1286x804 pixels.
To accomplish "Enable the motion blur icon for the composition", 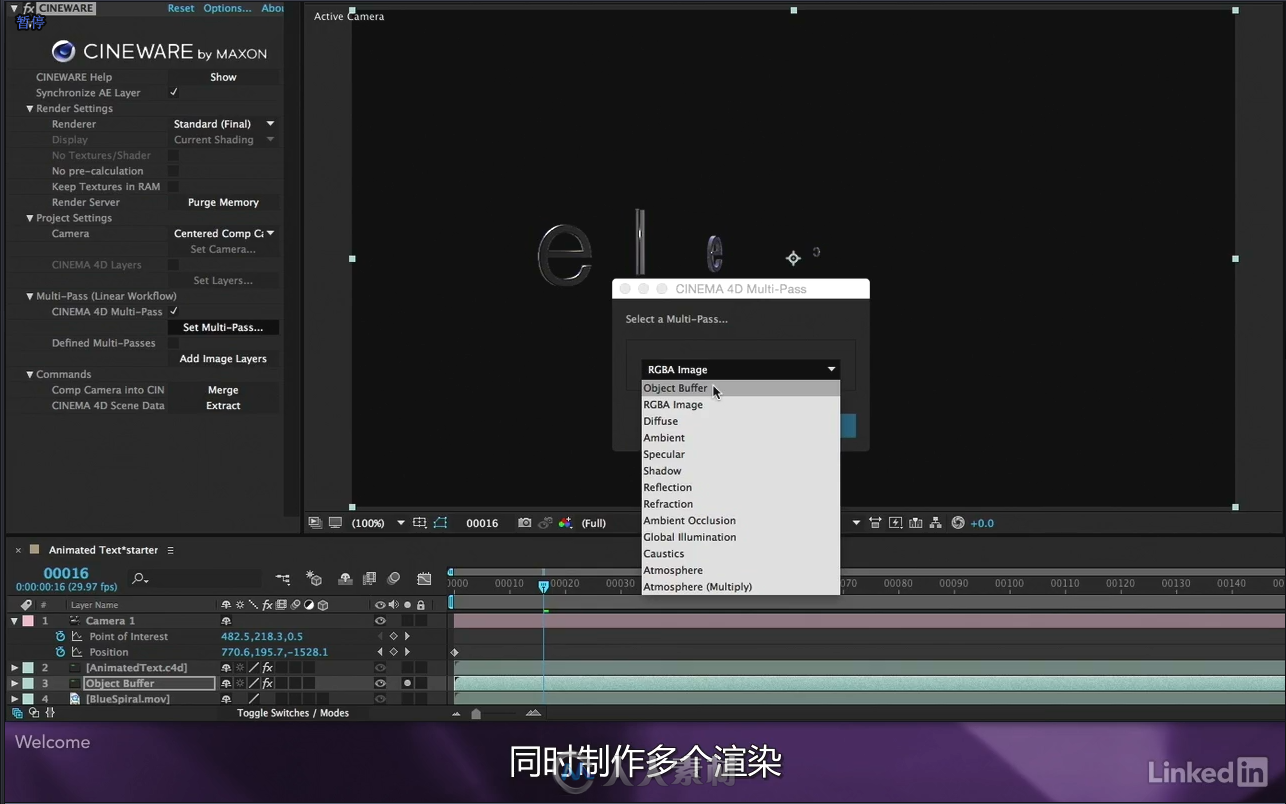I will point(394,579).
